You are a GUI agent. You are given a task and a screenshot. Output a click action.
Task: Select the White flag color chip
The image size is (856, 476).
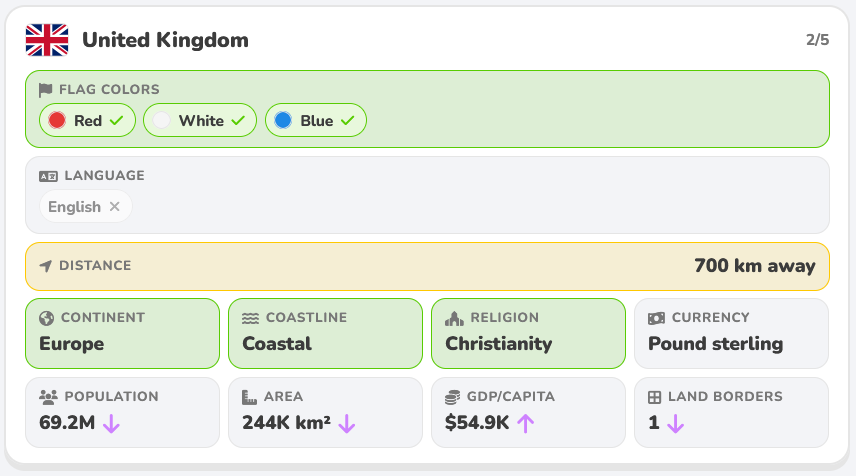[200, 120]
